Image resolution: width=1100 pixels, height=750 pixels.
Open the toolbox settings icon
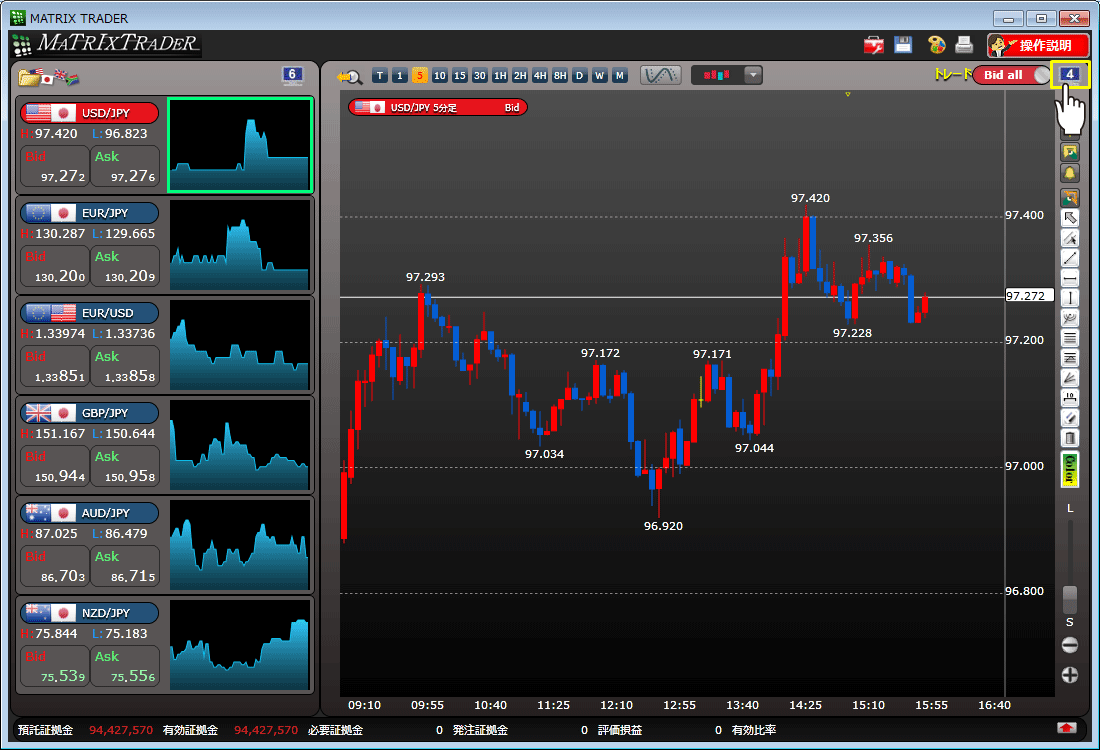tap(873, 45)
